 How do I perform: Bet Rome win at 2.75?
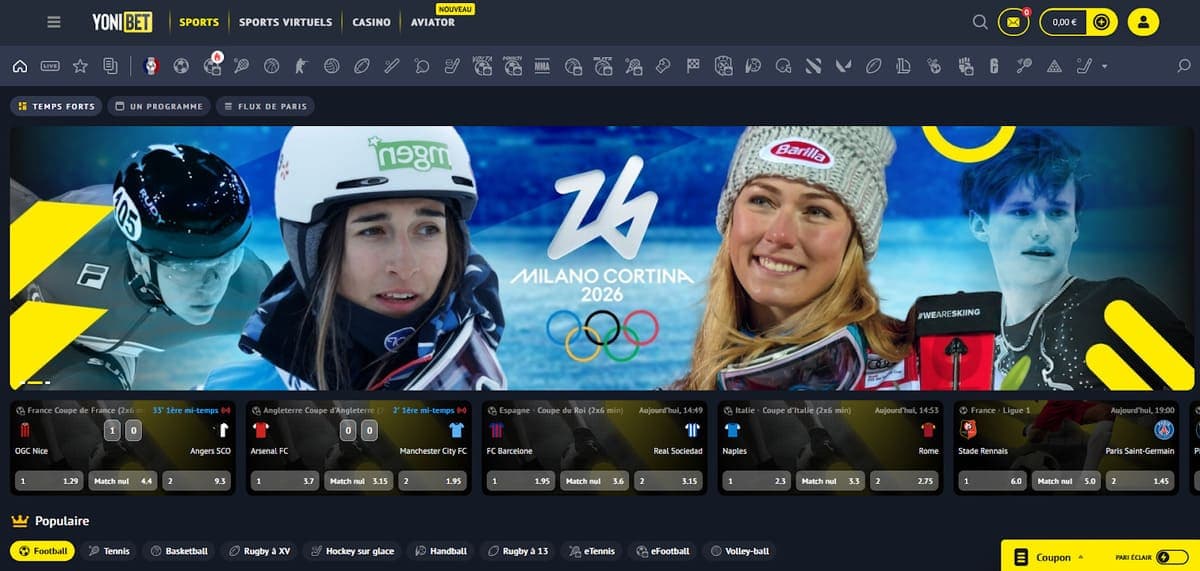point(905,481)
